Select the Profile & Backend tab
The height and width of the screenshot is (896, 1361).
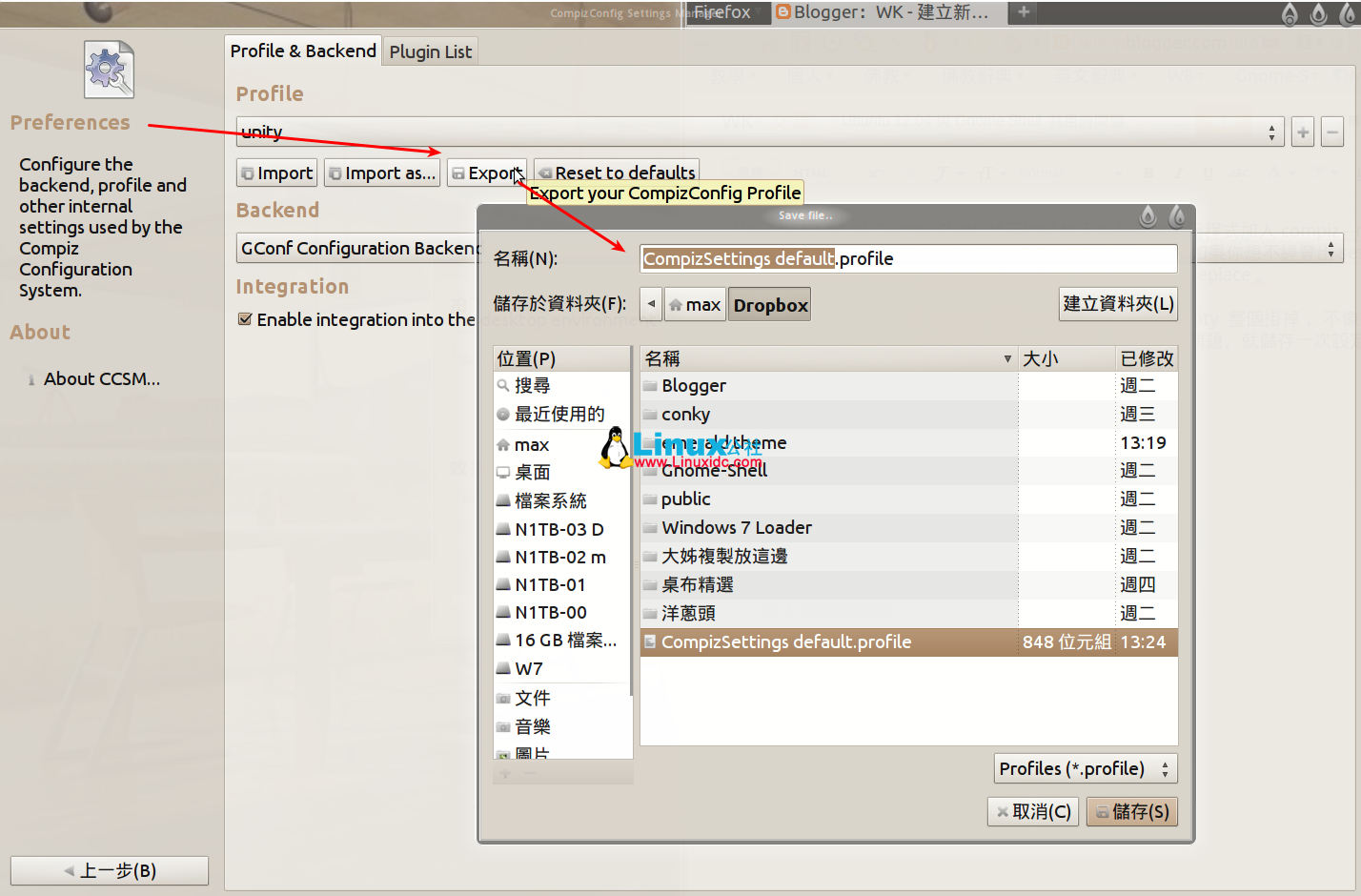point(303,51)
